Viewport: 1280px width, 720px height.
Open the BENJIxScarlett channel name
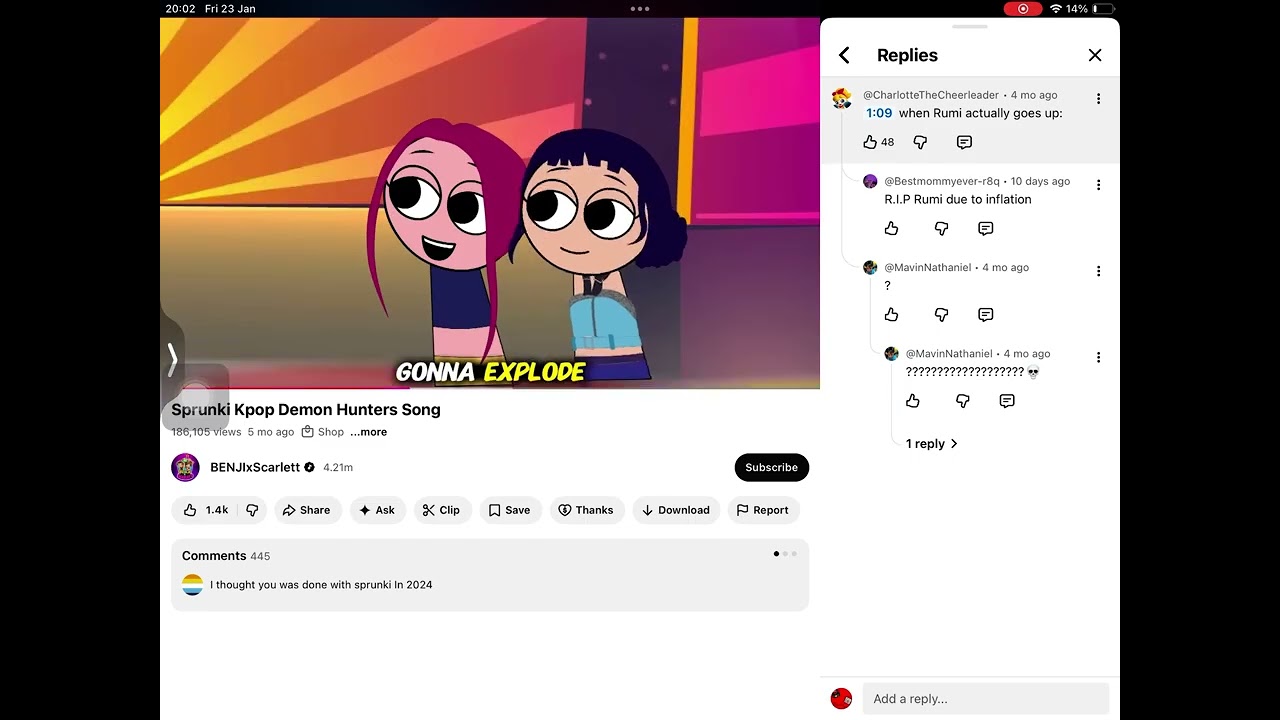click(x=255, y=467)
